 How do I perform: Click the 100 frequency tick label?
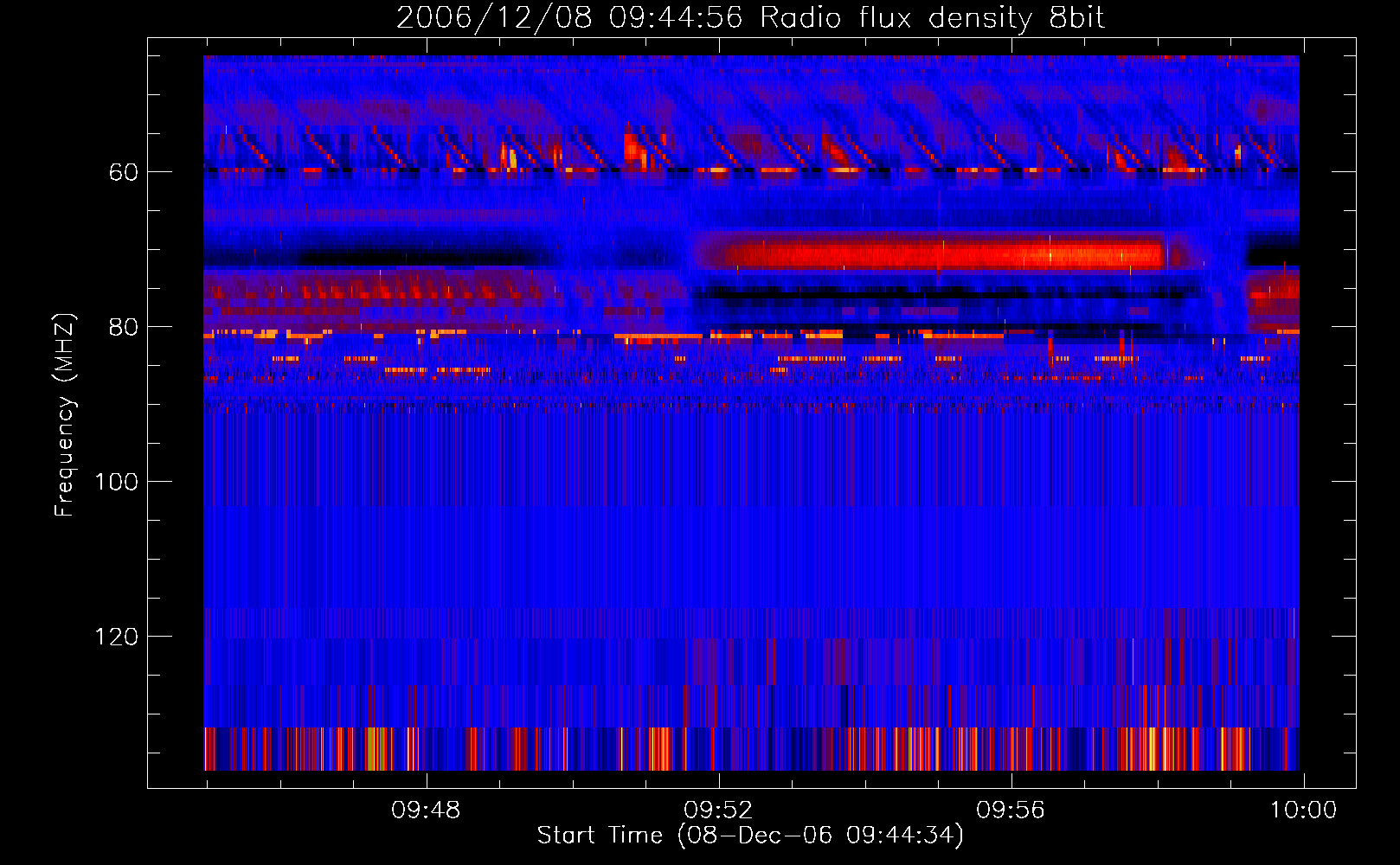[117, 482]
